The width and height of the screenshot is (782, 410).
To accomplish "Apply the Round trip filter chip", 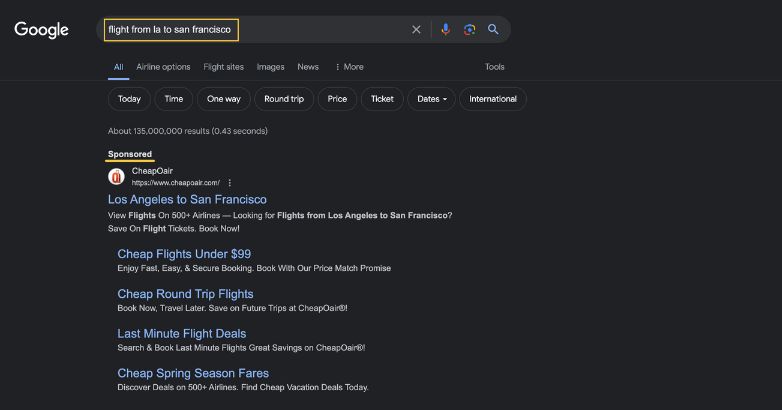I will [x=284, y=99].
